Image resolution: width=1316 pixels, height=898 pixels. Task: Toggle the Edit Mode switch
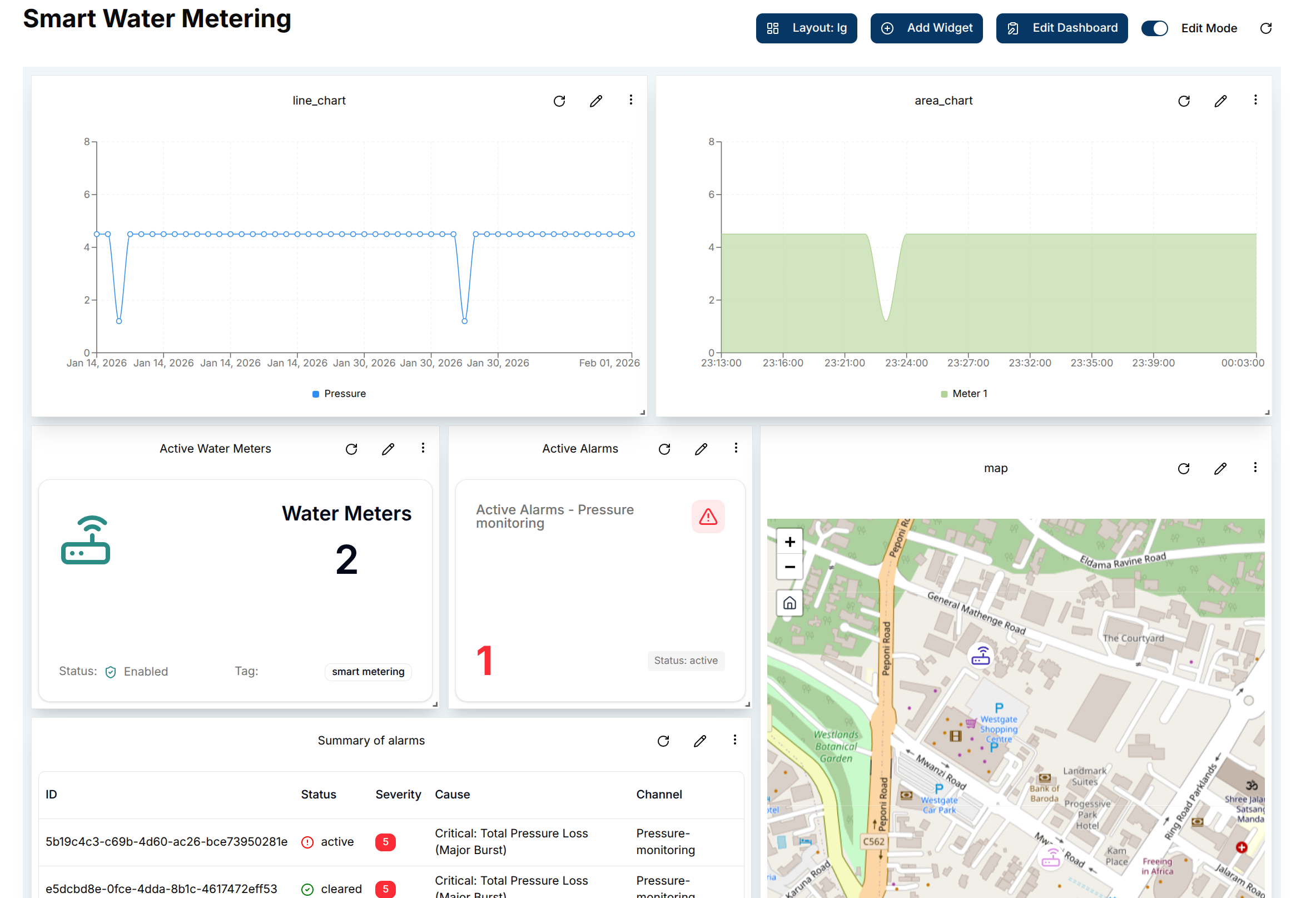(1155, 28)
